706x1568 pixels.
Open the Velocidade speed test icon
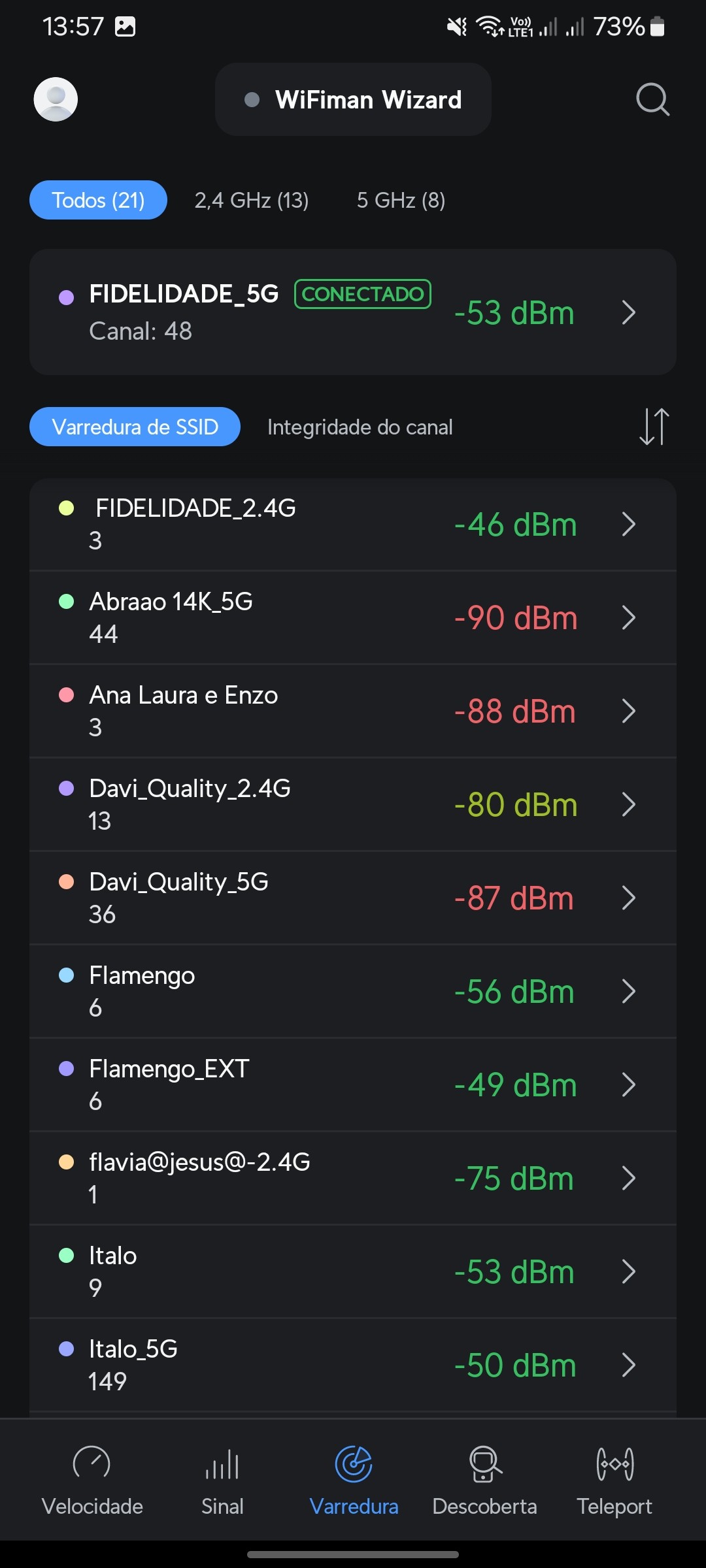click(92, 1463)
